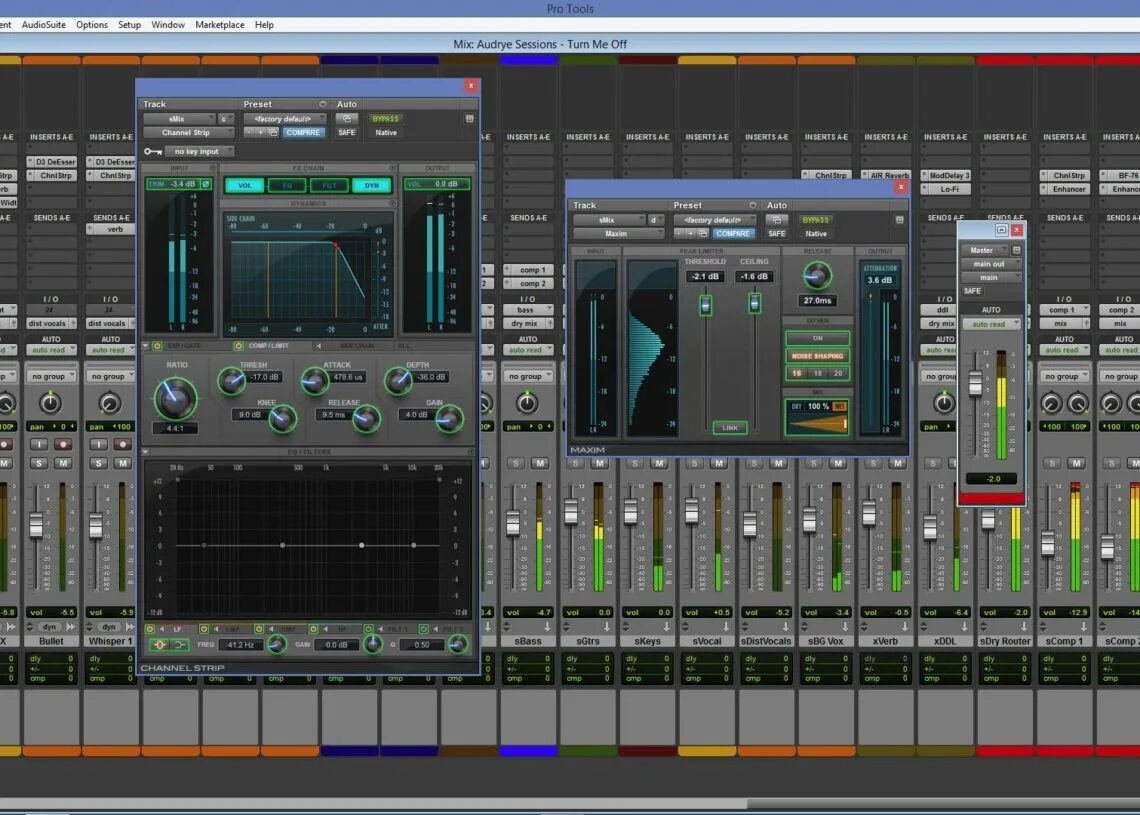Select the VOL module in FX CHAIN
The image size is (1140, 815).
(x=244, y=185)
